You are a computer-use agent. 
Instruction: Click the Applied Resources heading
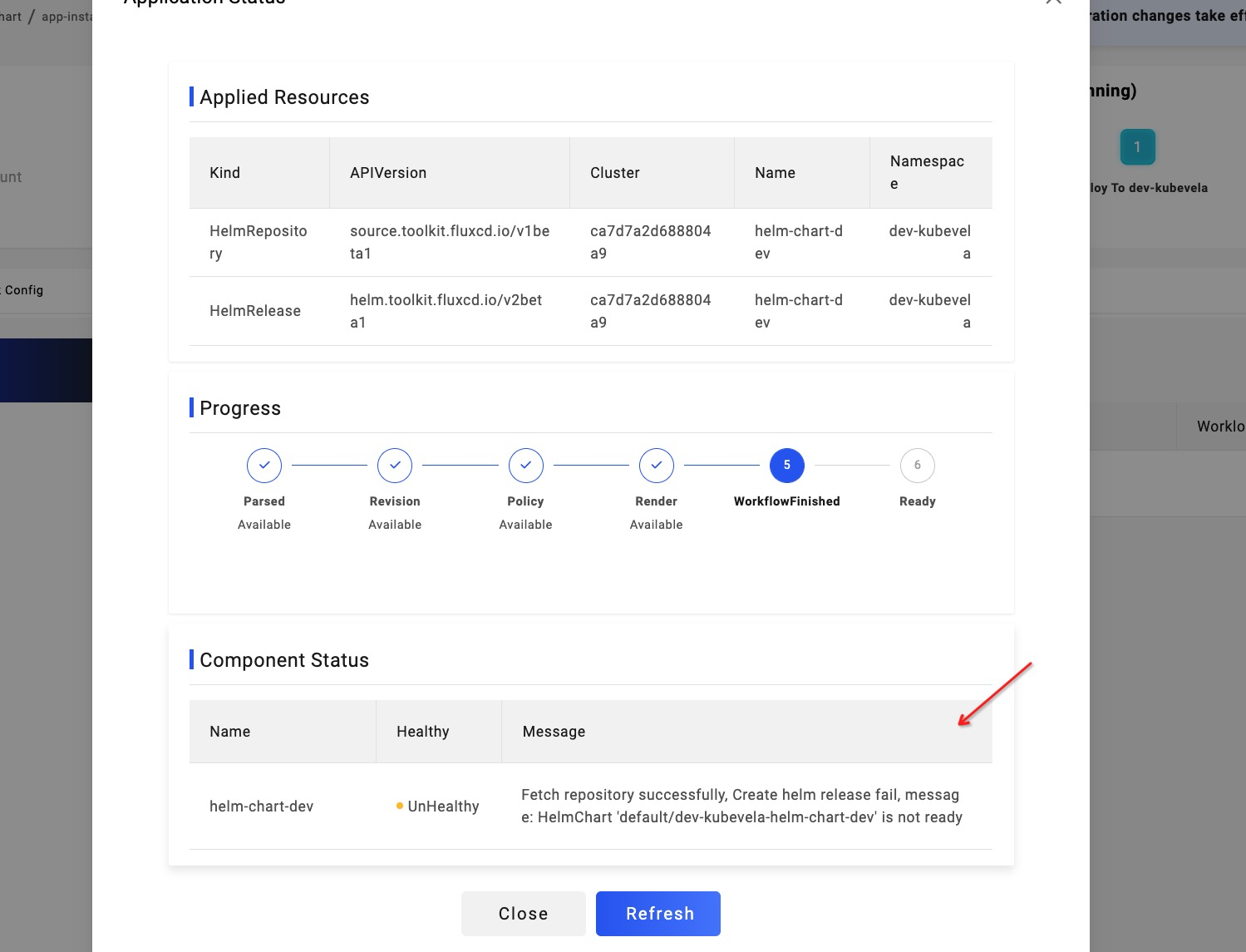(x=284, y=97)
